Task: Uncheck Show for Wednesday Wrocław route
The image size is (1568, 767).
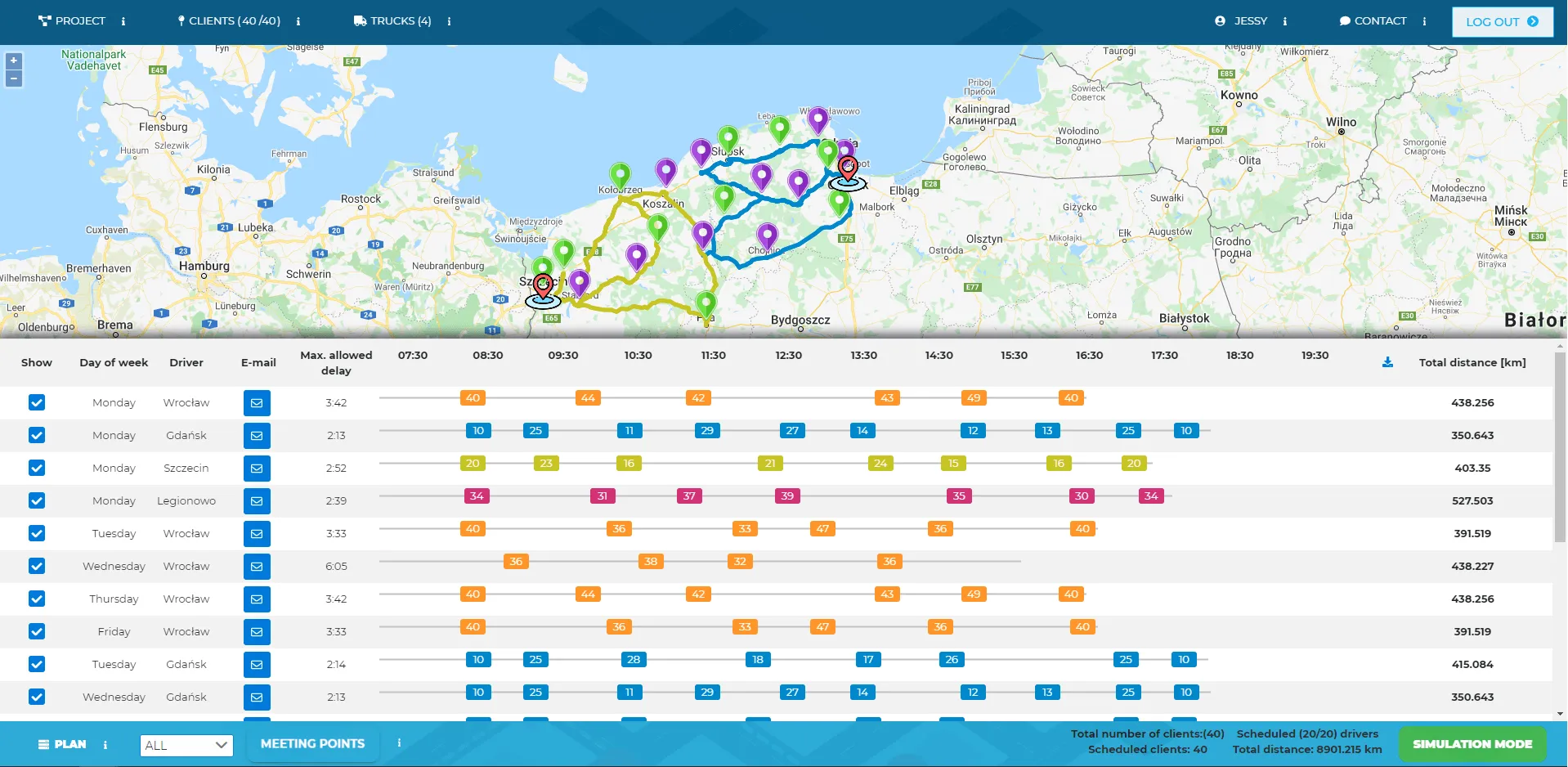Action: pos(37,566)
